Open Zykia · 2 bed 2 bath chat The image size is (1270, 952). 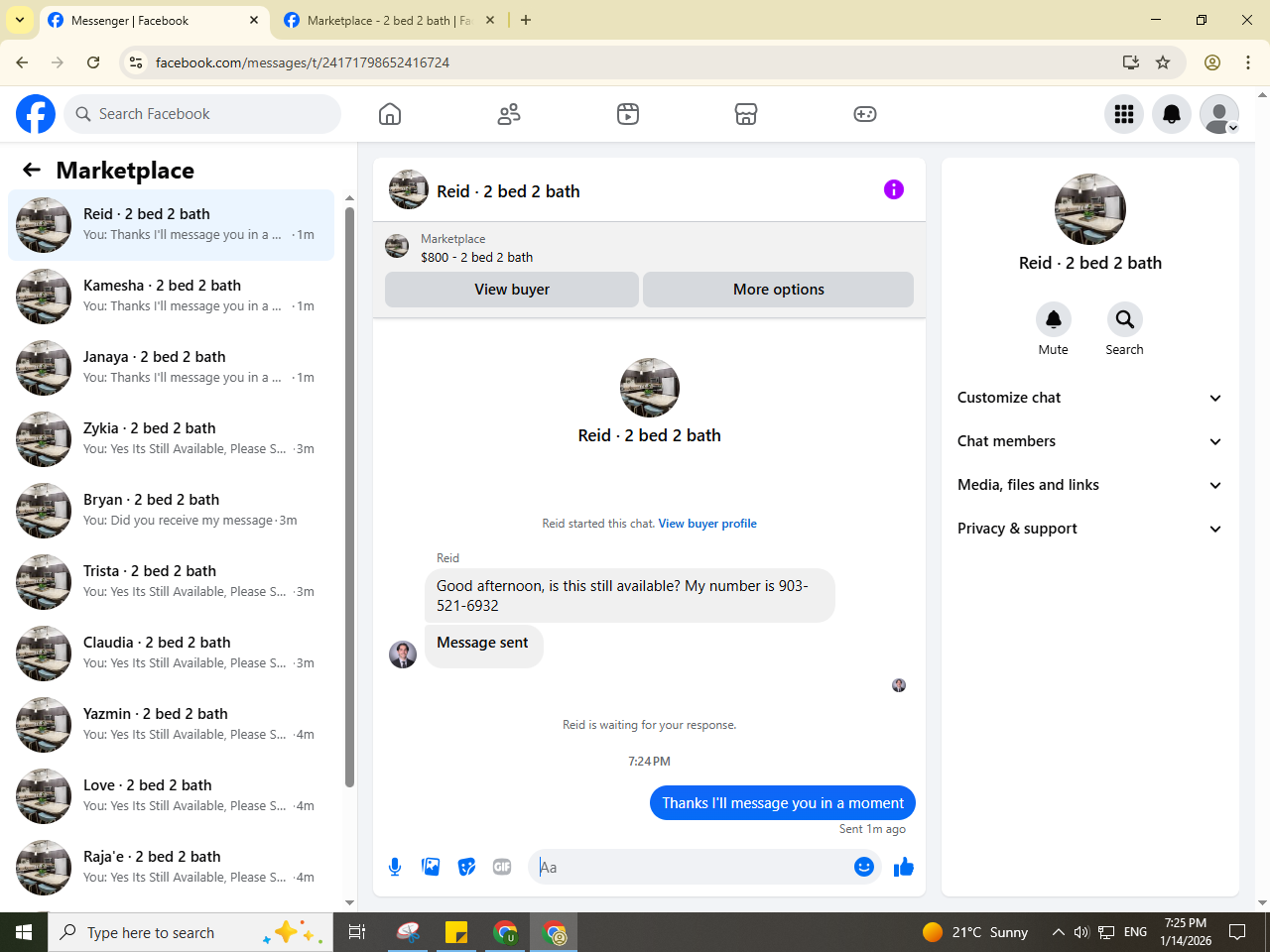[172, 439]
